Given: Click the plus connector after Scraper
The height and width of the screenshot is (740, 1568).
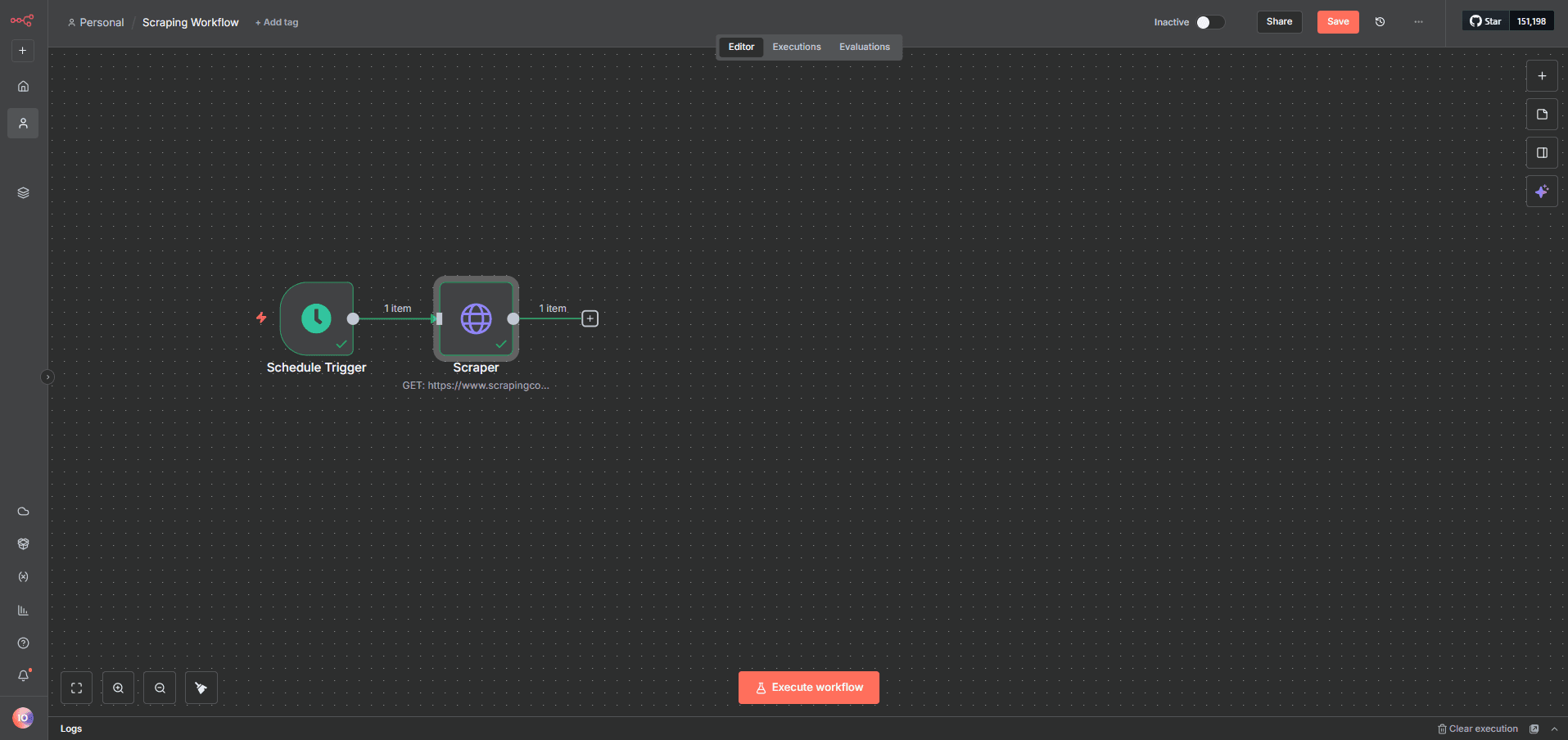Looking at the screenshot, I should coord(590,318).
